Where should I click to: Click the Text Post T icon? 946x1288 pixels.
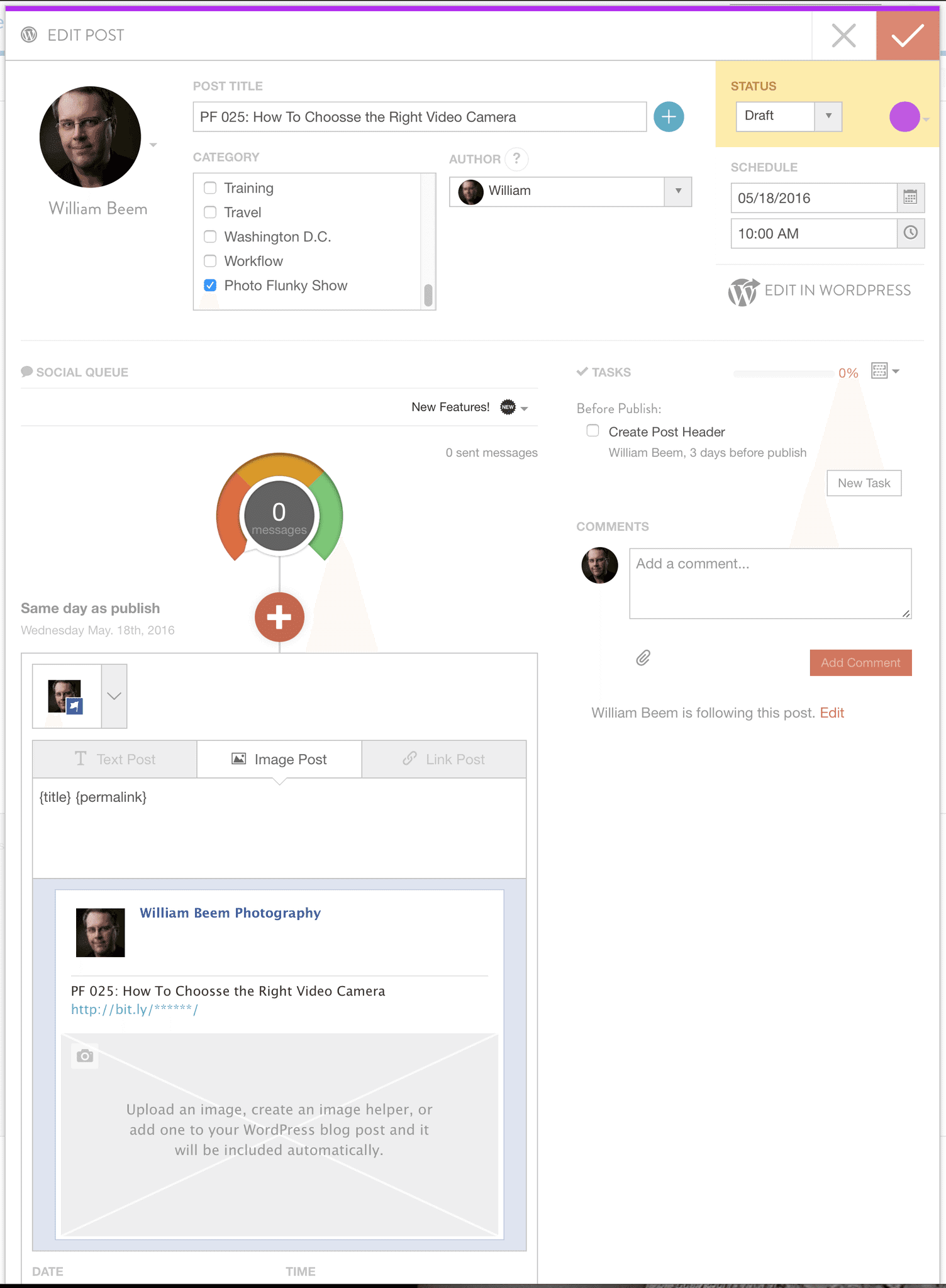click(81, 758)
